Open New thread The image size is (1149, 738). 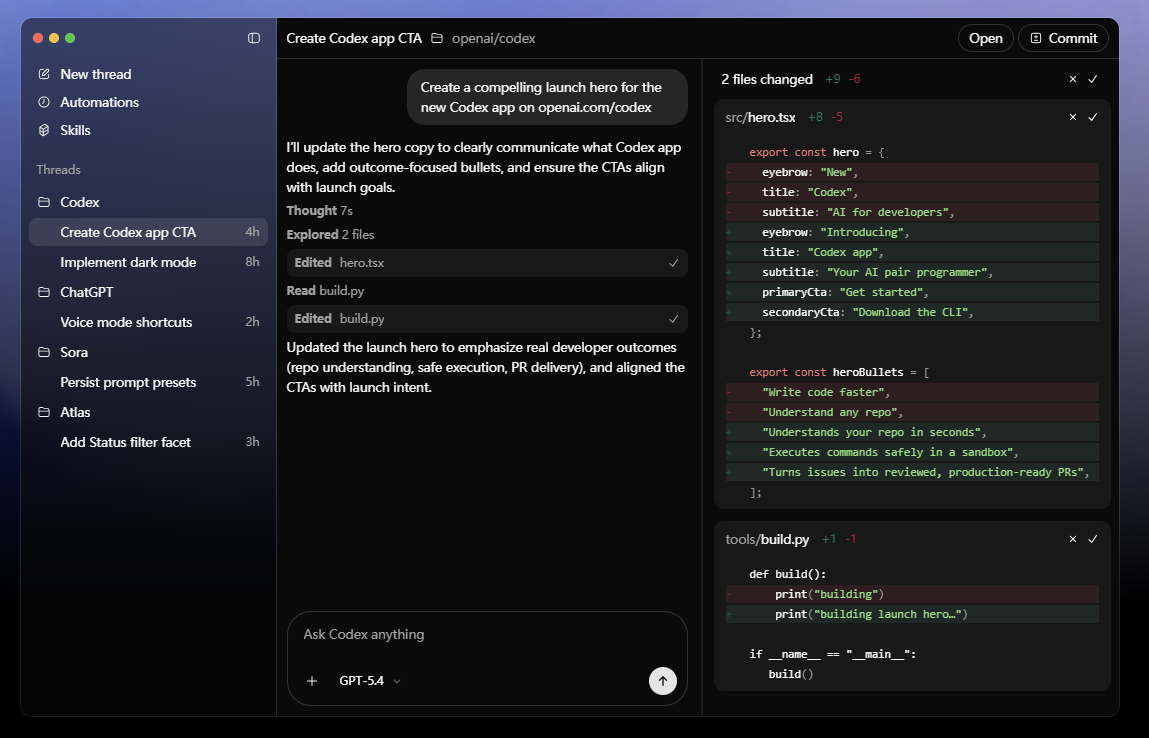click(x=95, y=74)
